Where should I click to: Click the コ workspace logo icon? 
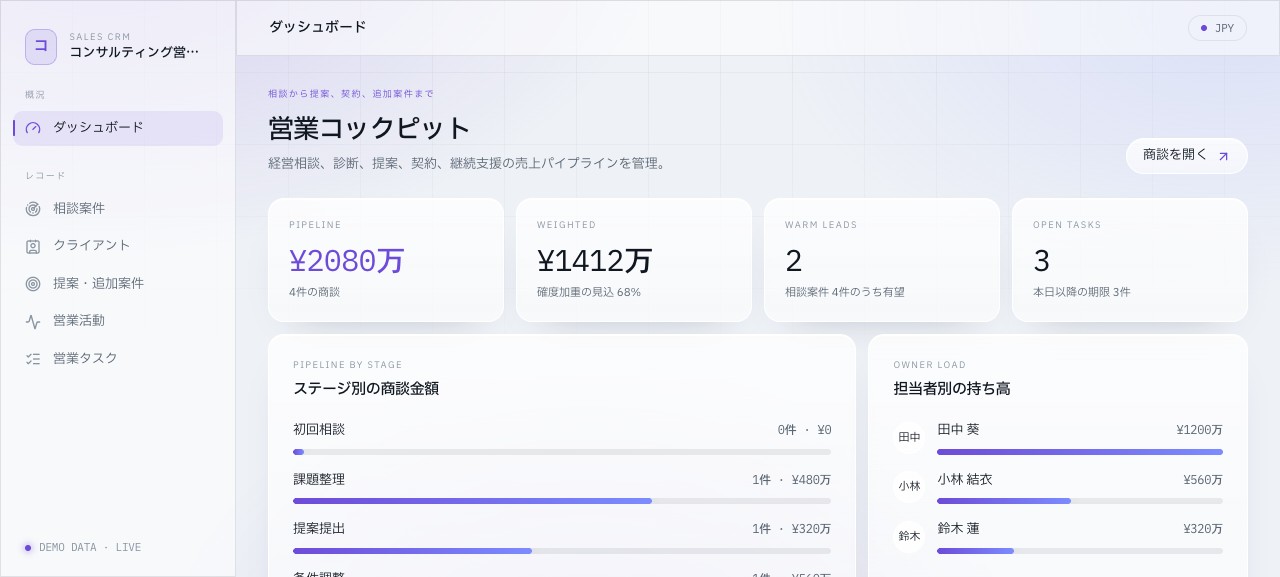pyautogui.click(x=41, y=47)
